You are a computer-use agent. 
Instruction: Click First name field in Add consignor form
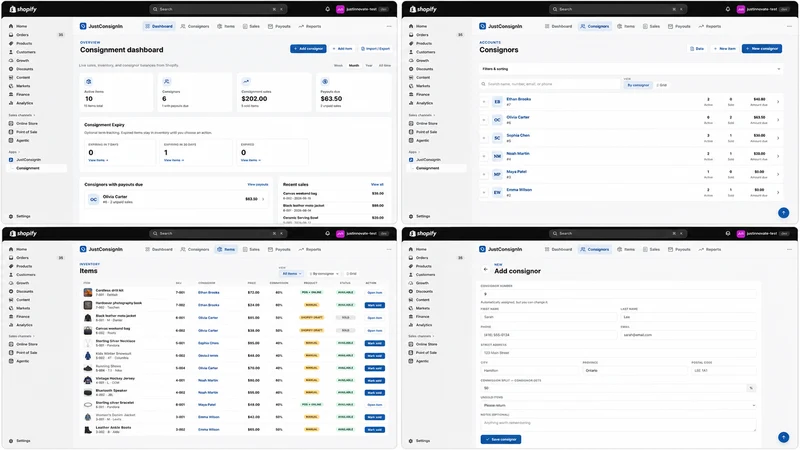point(548,317)
